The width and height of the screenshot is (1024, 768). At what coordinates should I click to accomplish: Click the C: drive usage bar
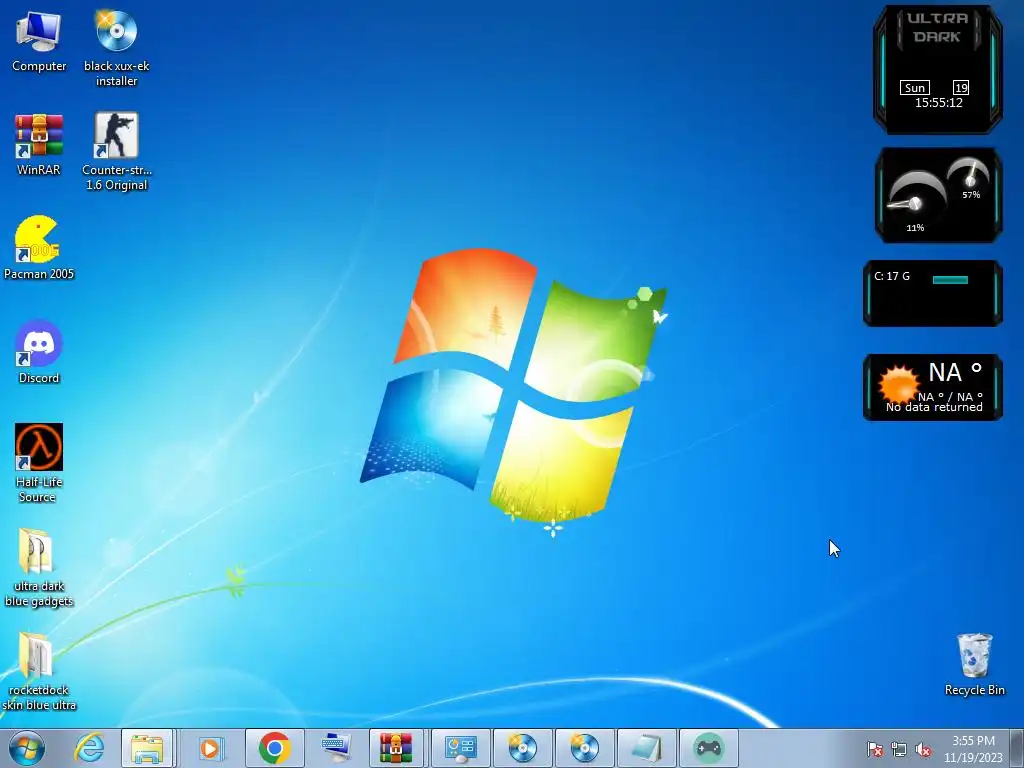(950, 280)
